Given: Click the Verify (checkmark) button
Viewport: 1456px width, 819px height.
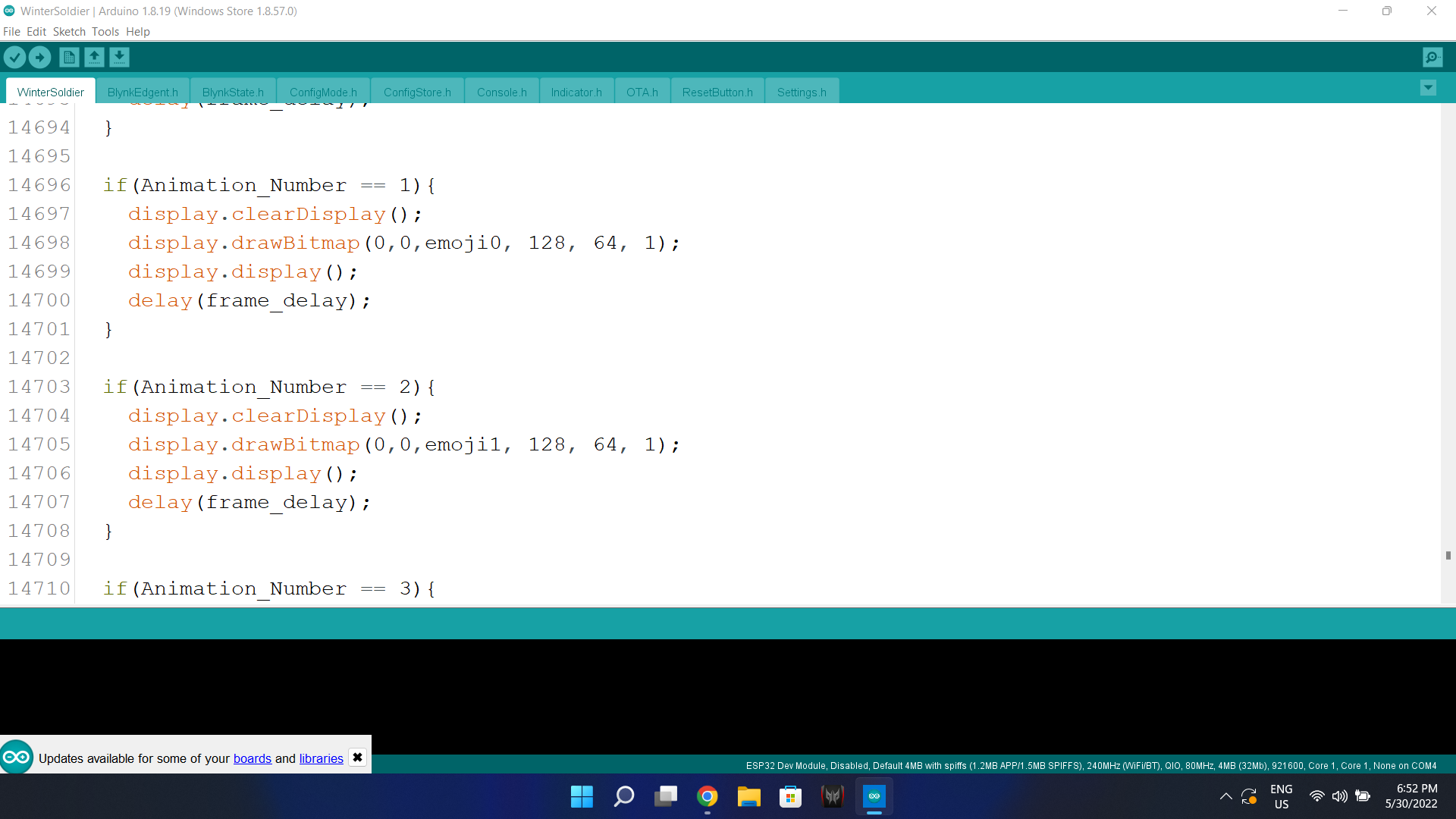Looking at the screenshot, I should tap(14, 57).
